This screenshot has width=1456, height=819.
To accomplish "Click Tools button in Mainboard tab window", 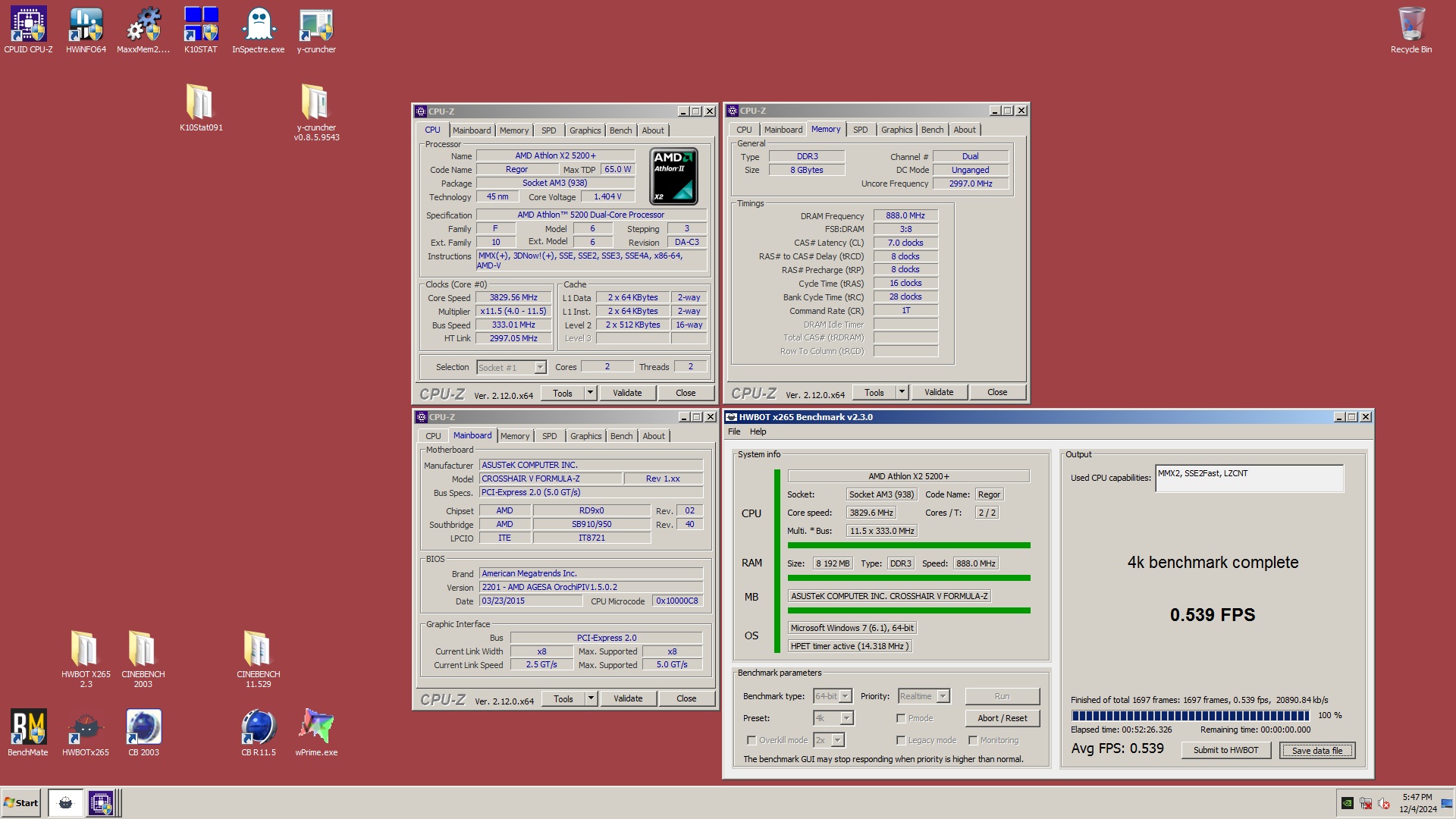I will coord(563,698).
